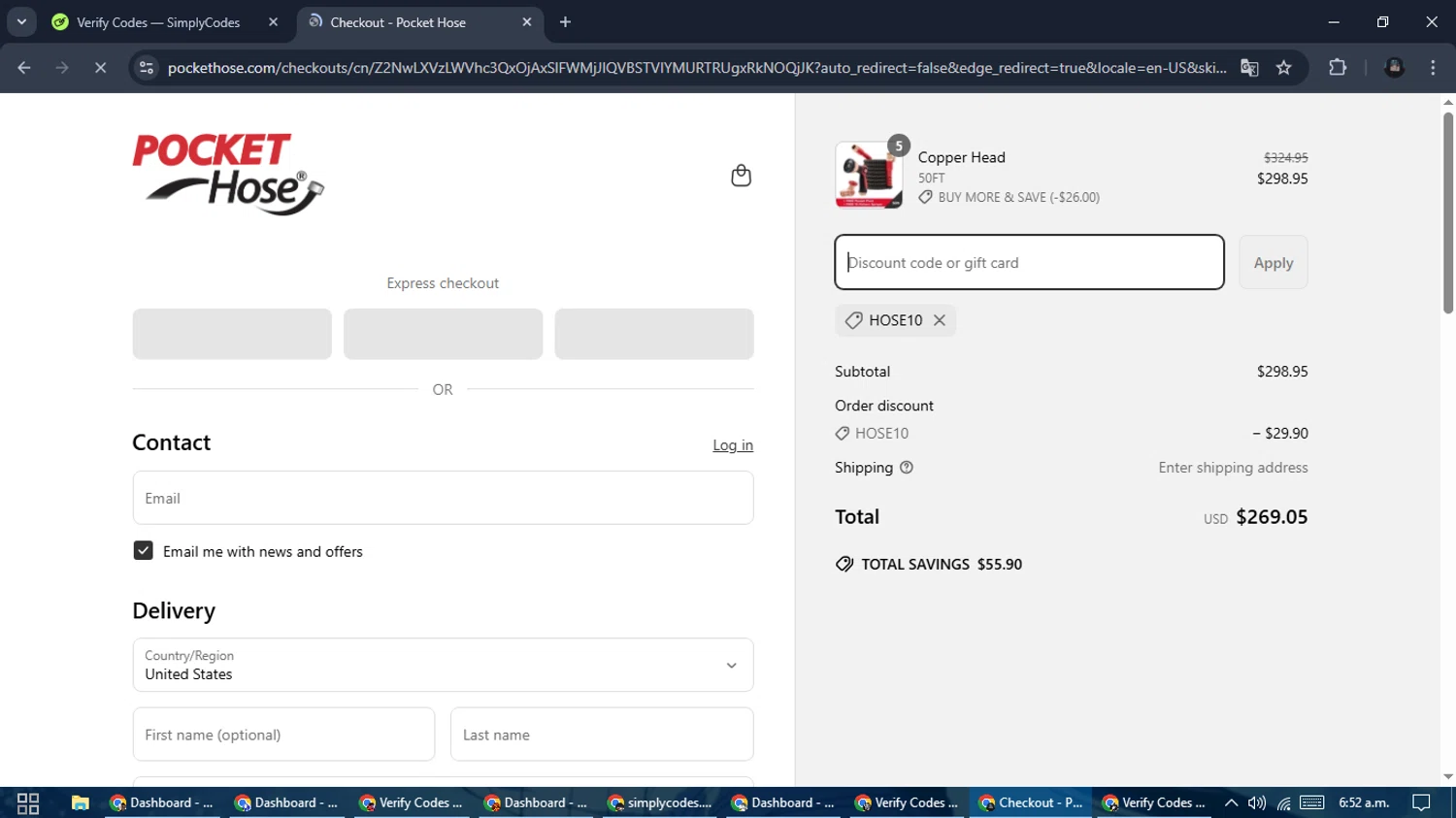Go forward in browser history
This screenshot has width=1456, height=818.
62,68
